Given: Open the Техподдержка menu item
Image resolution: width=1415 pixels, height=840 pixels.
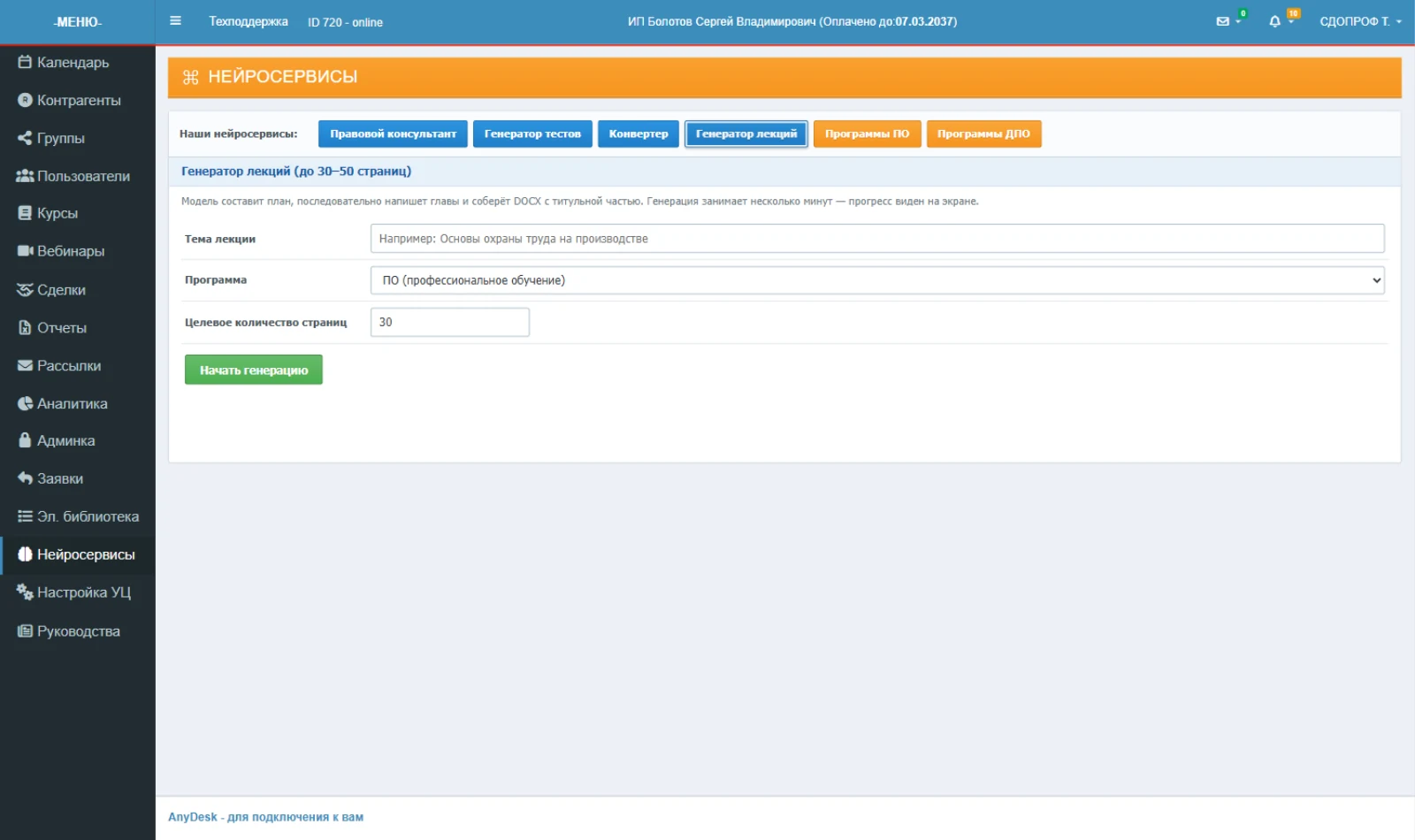Looking at the screenshot, I should [x=249, y=21].
